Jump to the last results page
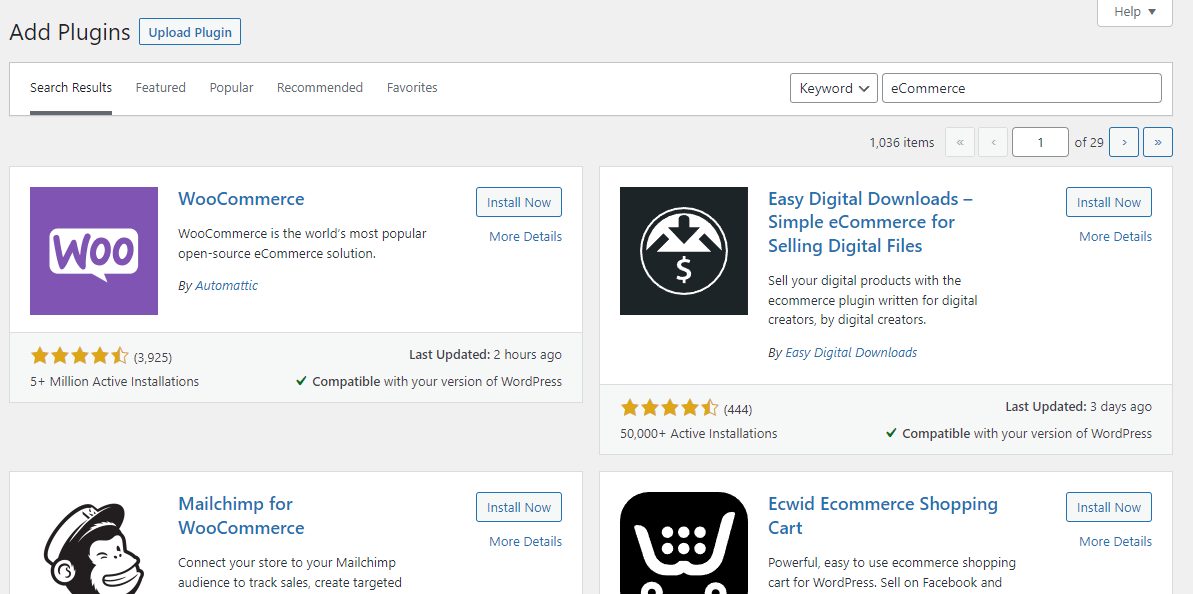Image resolution: width=1193 pixels, height=594 pixels. [1158, 142]
